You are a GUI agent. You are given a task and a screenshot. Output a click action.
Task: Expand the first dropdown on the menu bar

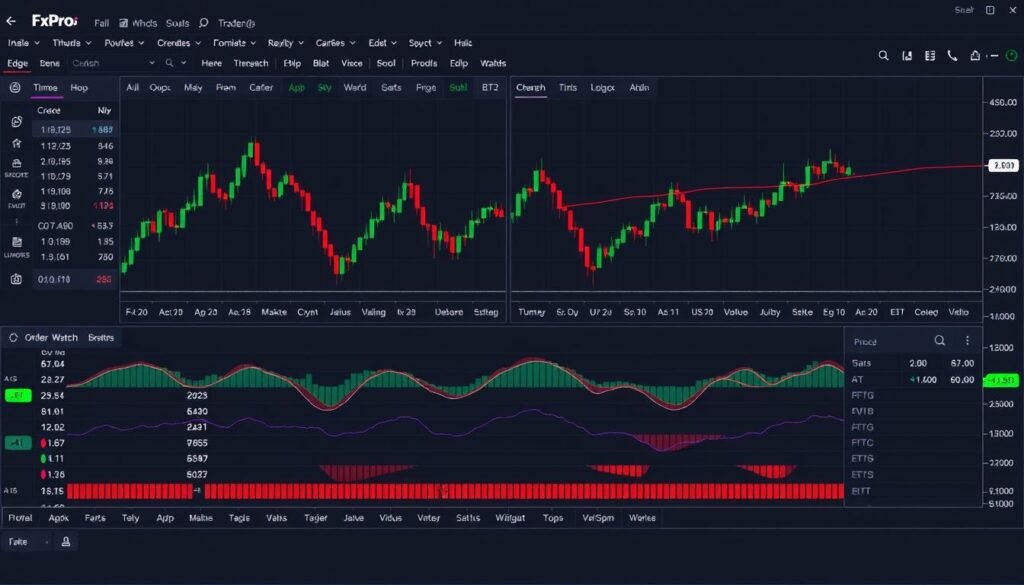[22, 43]
